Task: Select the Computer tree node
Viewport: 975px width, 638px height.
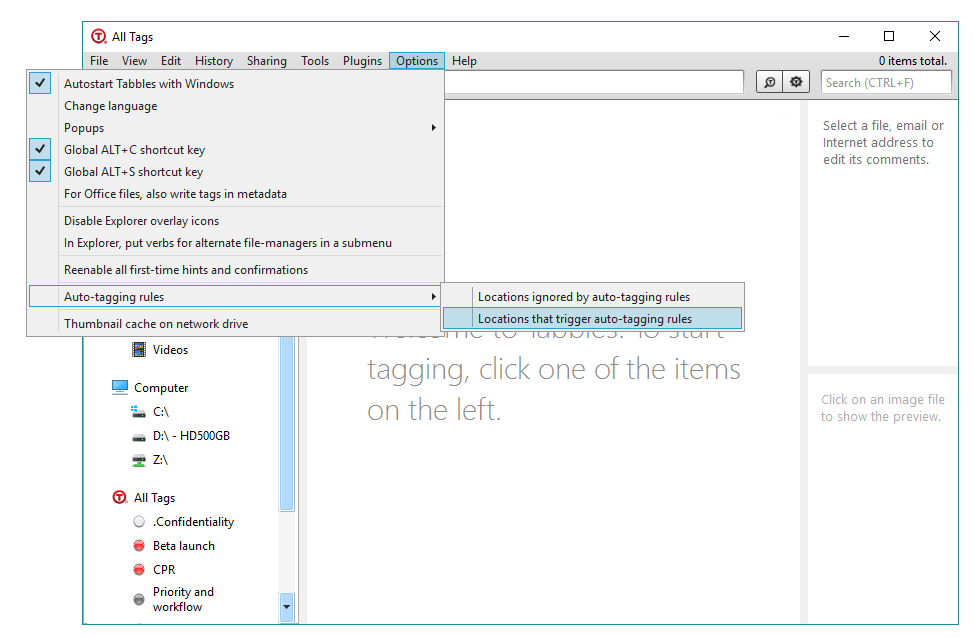Action: [x=161, y=388]
